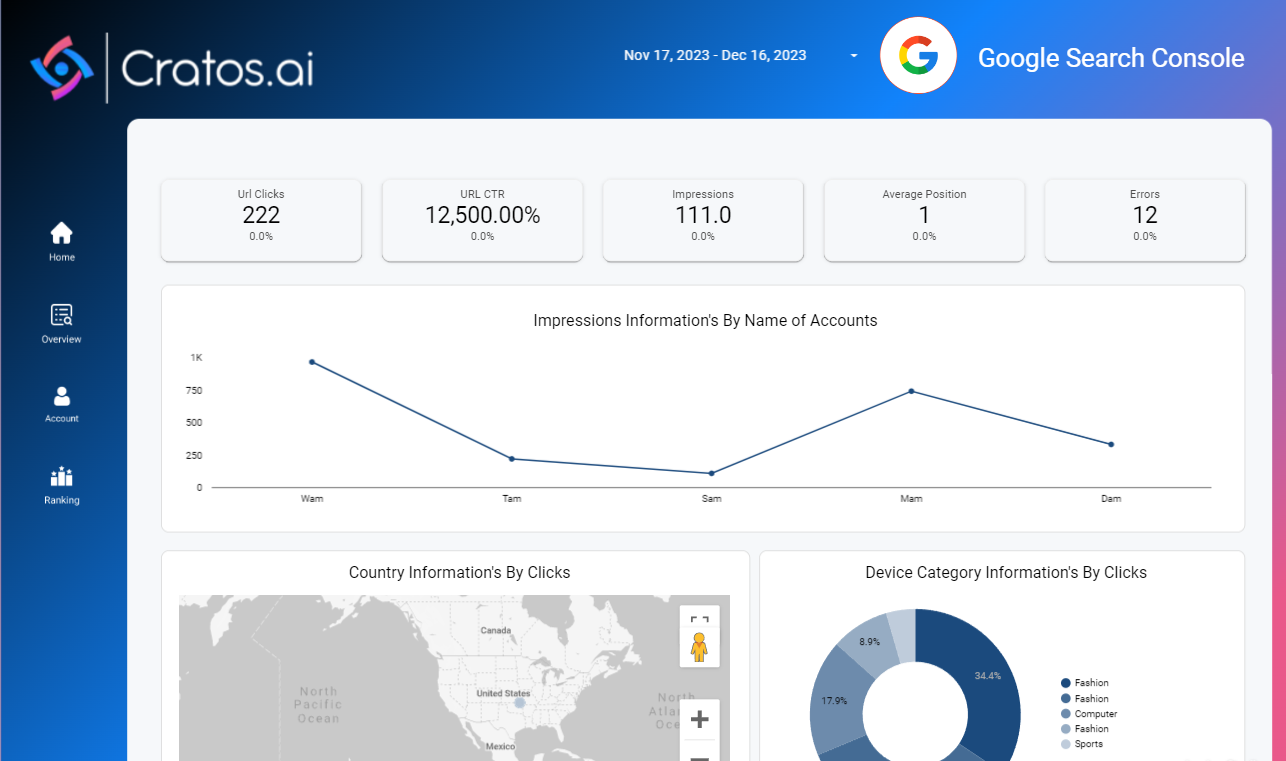The image size is (1286, 761).
Task: Click the Country Information's By Clicks title
Action: (x=459, y=573)
